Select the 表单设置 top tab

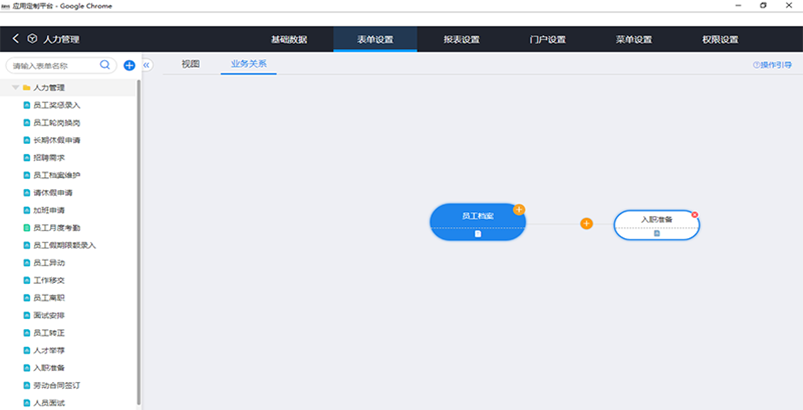[x=375, y=39]
